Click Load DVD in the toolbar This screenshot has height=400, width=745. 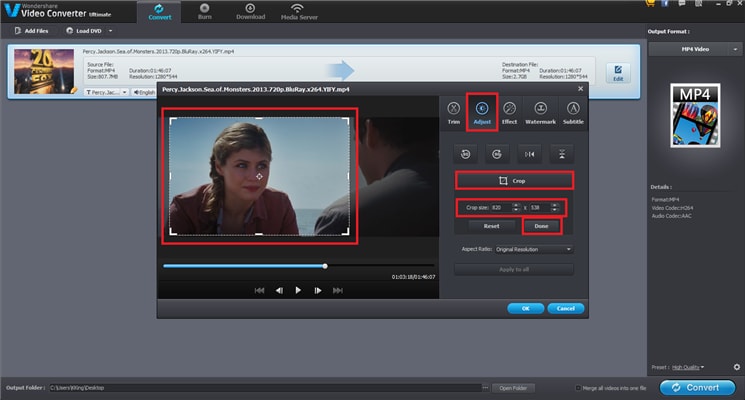point(84,31)
